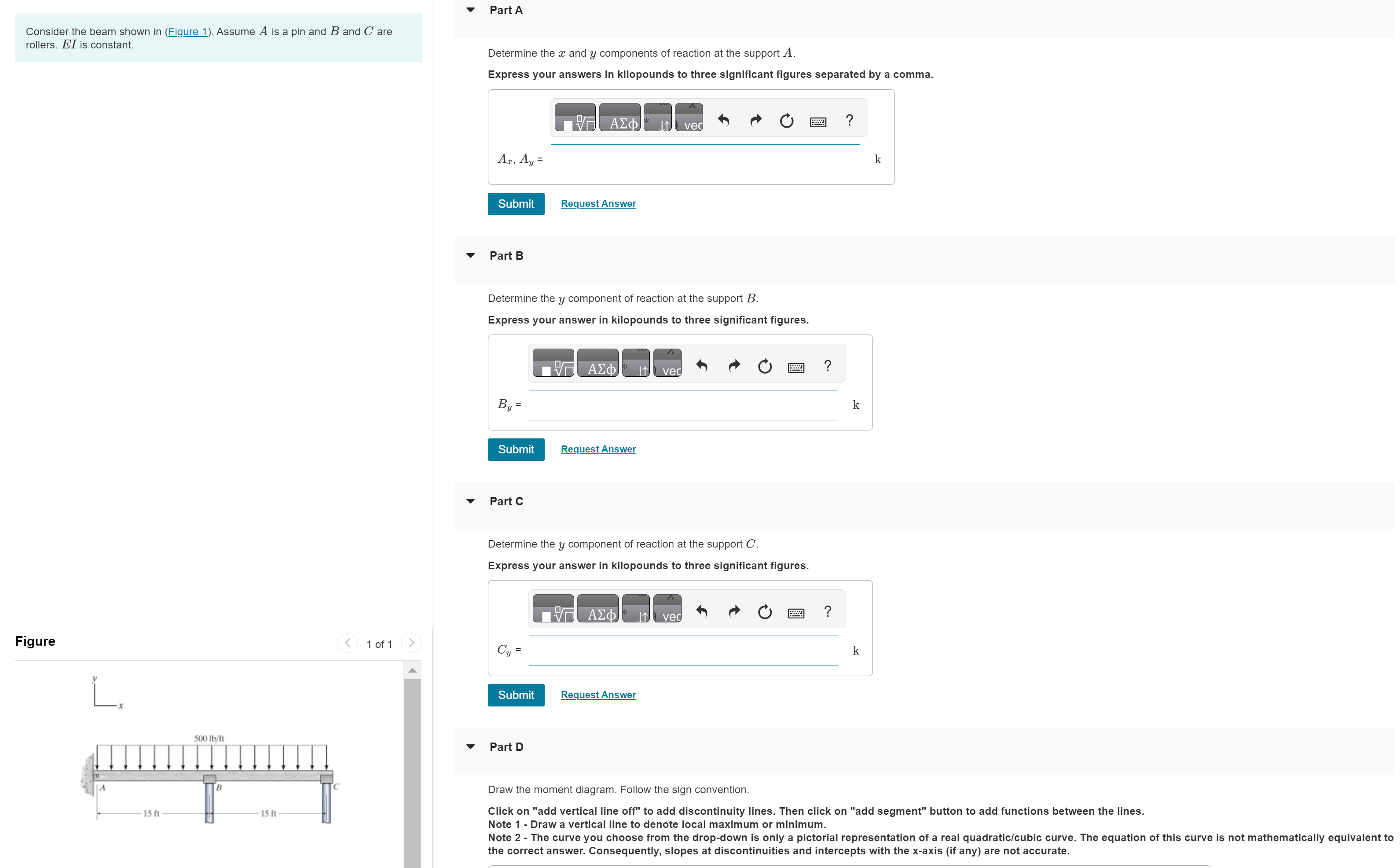
Task: Click the undo arrow in Part C toolbar
Action: (x=701, y=611)
